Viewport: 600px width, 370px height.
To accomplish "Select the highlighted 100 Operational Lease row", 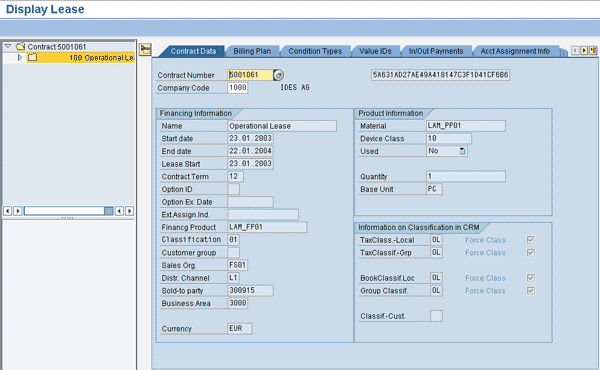I will (x=80, y=57).
